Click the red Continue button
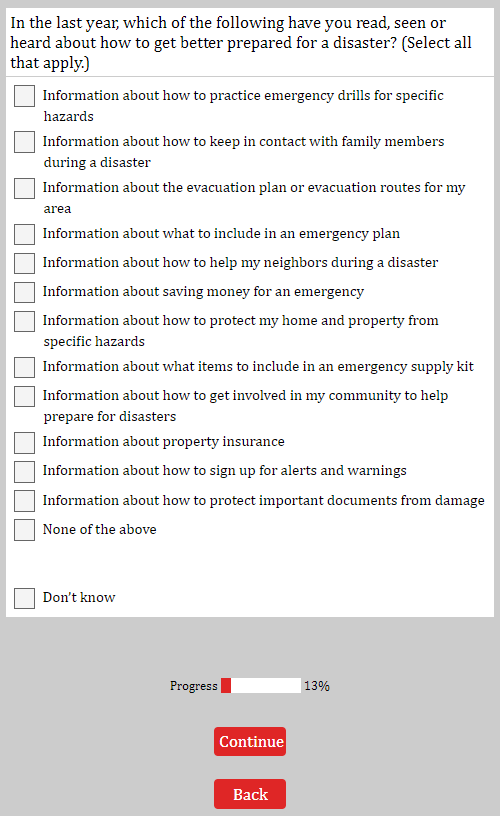Screen dimensions: 500x816 pos(250,741)
